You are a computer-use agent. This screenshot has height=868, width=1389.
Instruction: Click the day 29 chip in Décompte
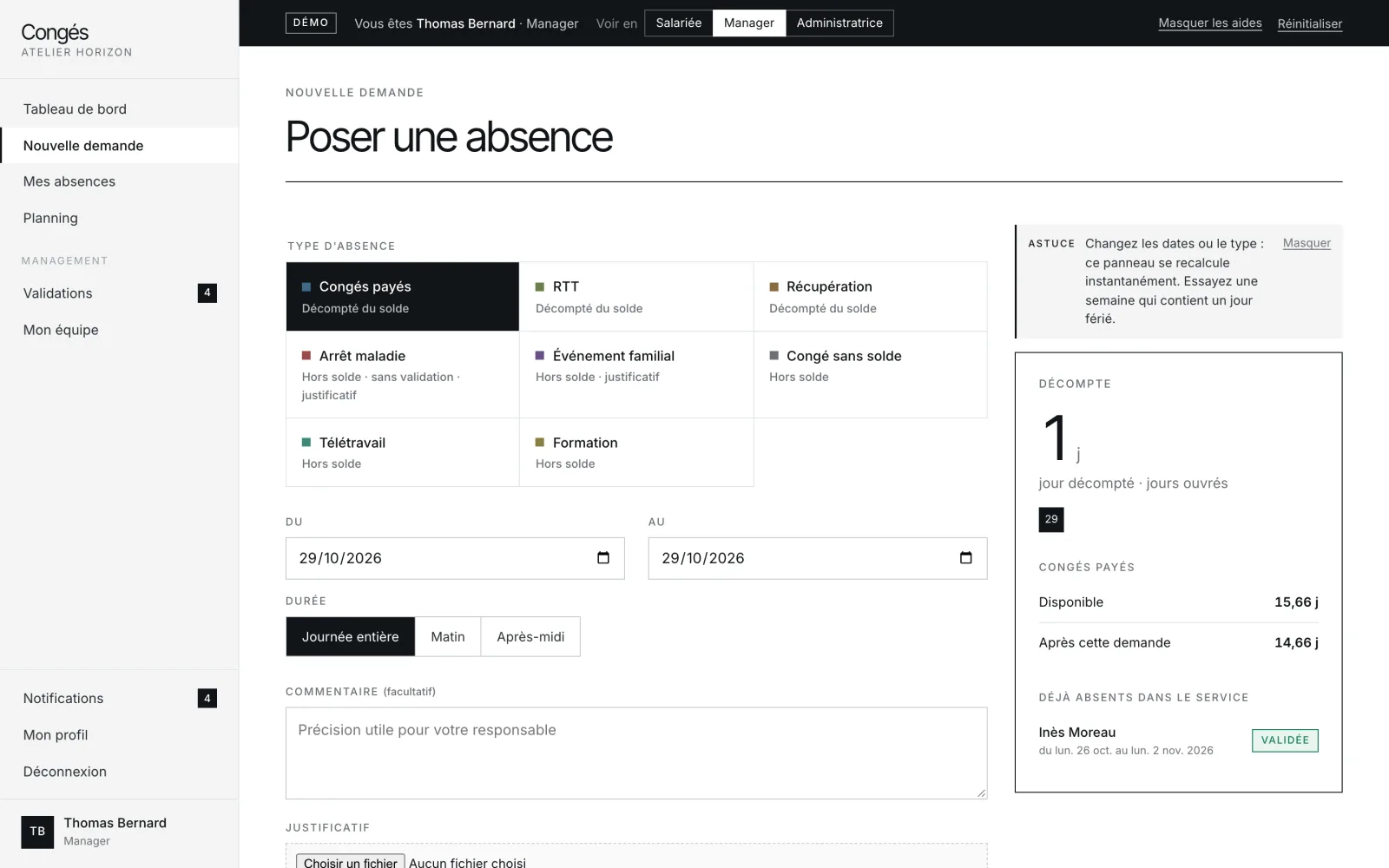coord(1051,519)
